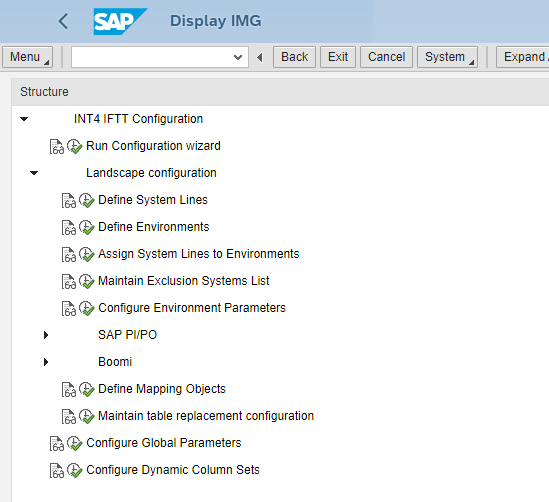Execute activity icon for Assign System Lines to Environments

(86, 255)
